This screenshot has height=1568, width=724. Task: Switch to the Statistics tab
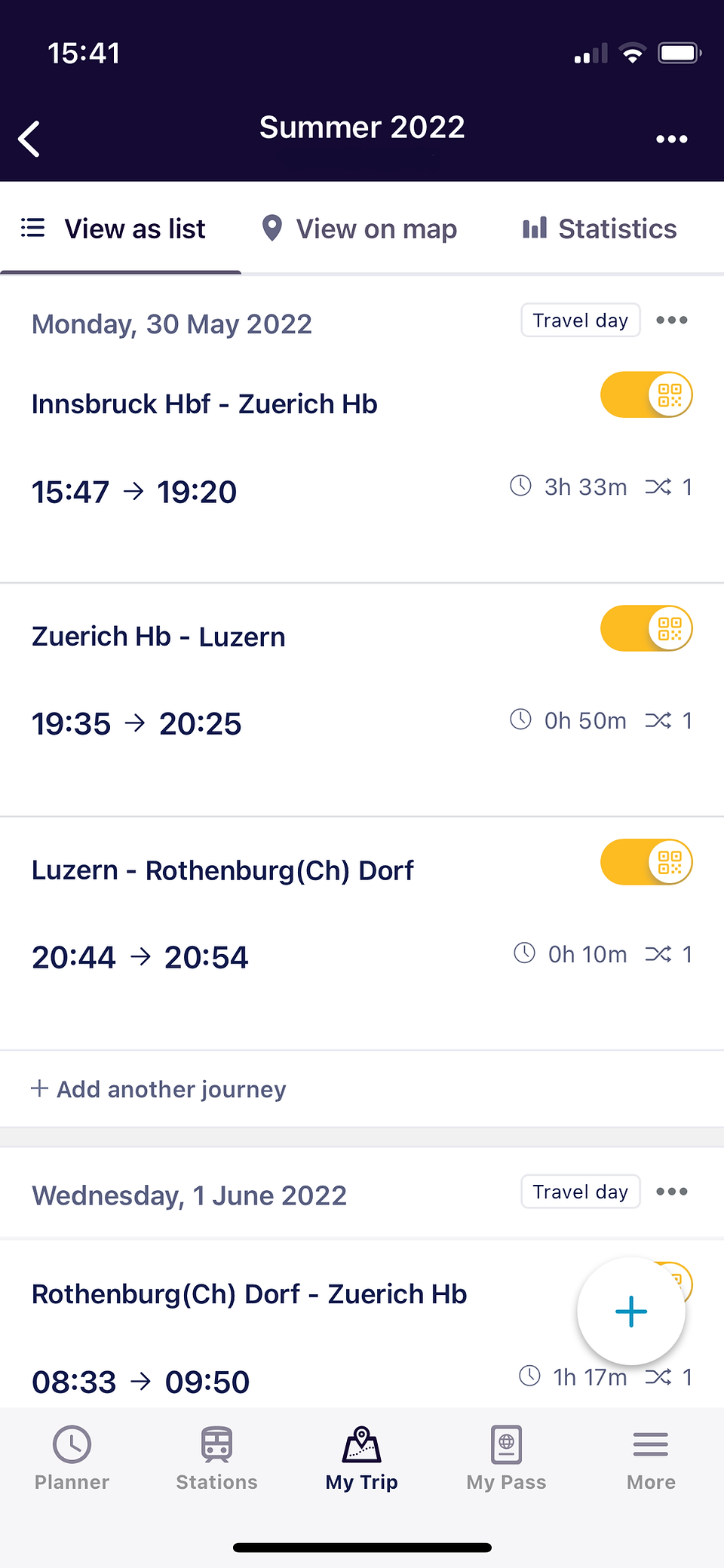point(600,229)
